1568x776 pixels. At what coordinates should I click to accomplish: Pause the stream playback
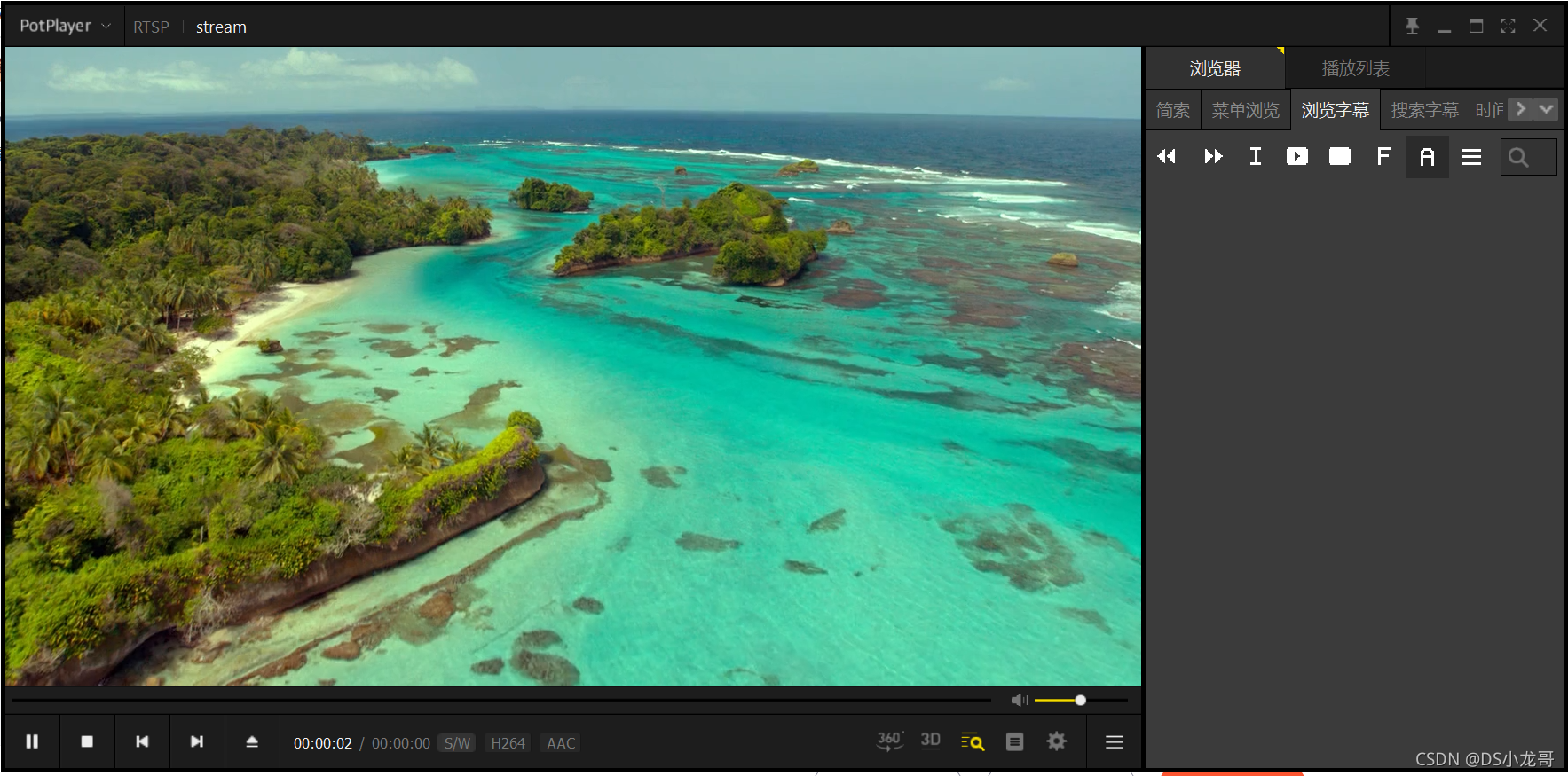click(32, 741)
